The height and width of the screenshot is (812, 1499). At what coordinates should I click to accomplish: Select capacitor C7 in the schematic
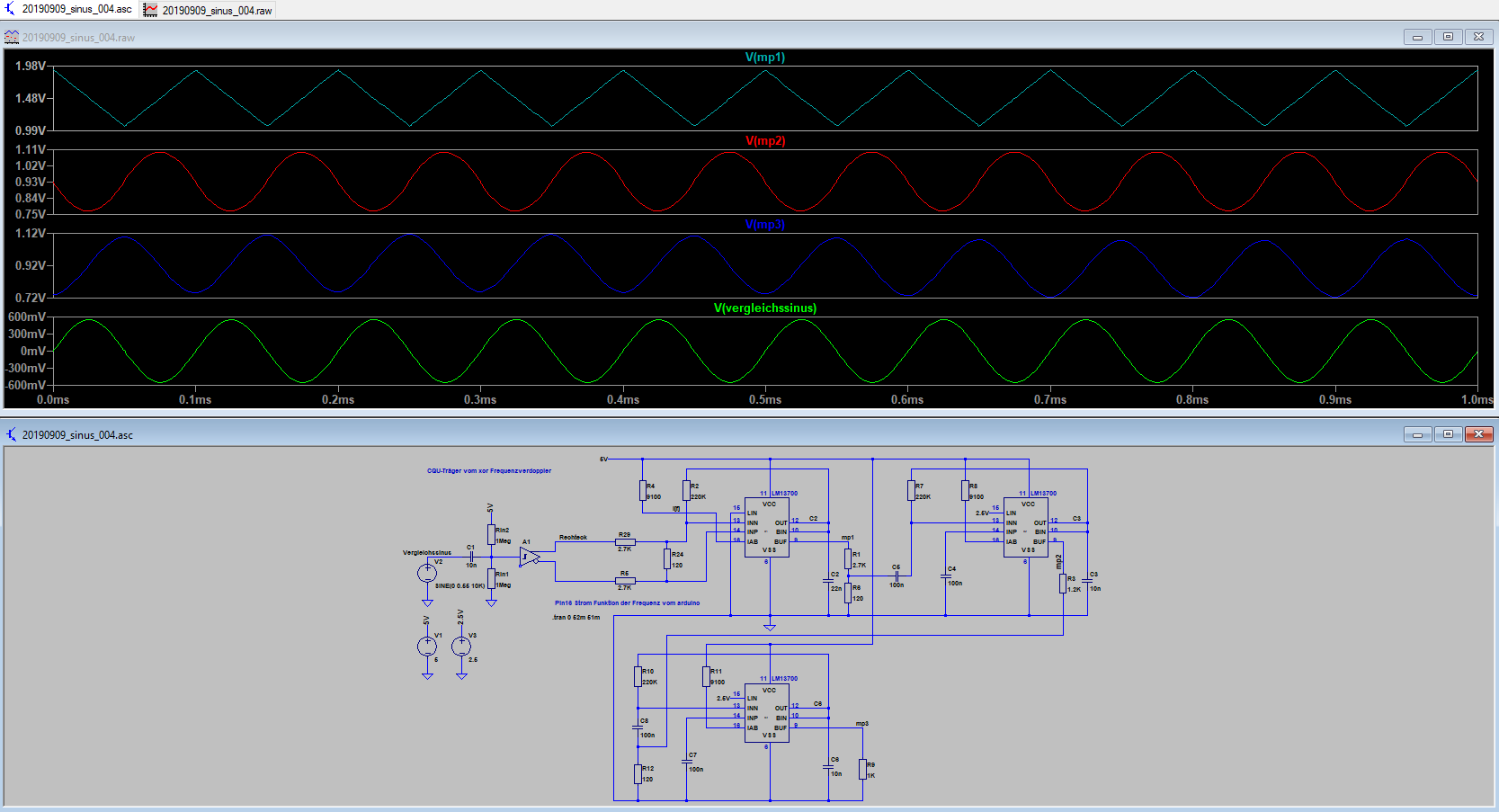coord(687,763)
